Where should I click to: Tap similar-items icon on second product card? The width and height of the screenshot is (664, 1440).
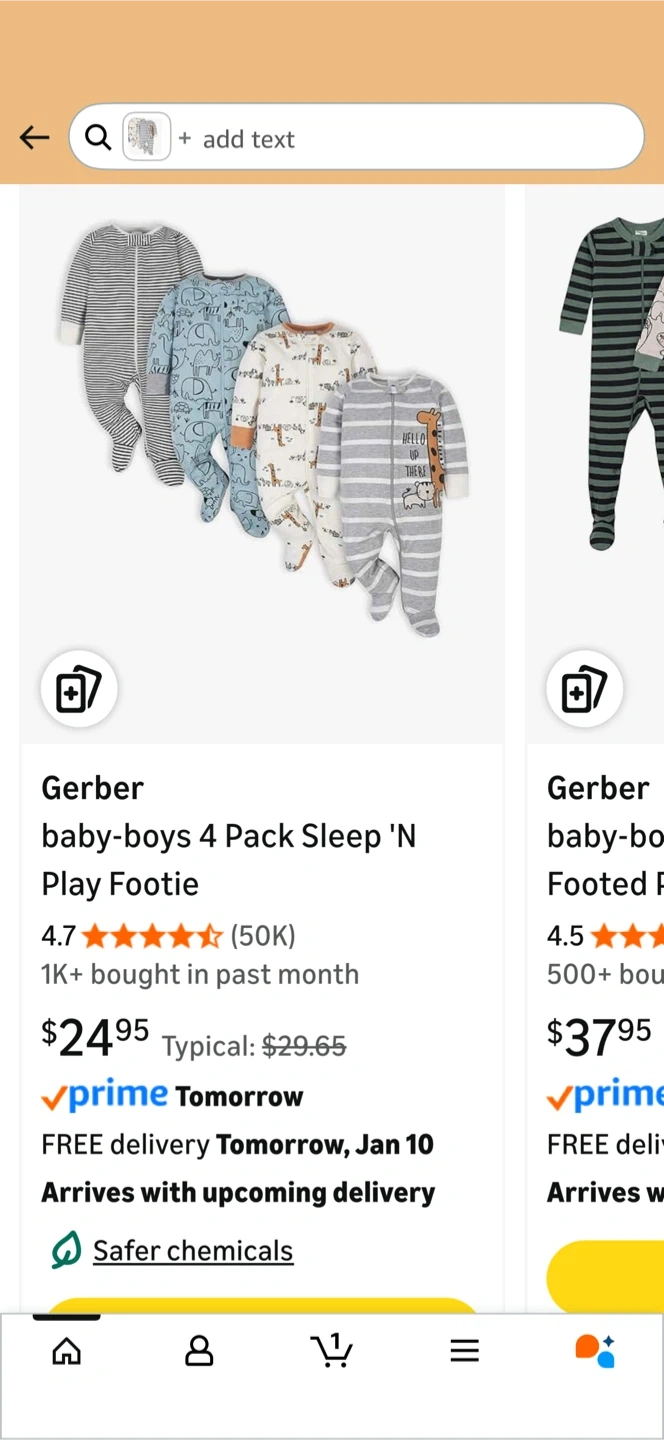point(585,689)
